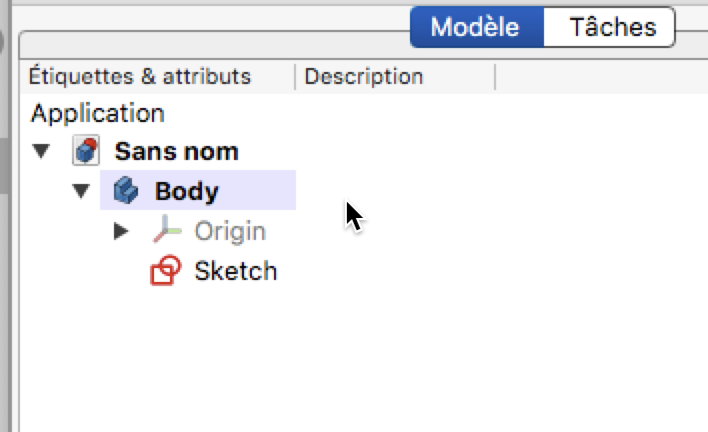
Task: Click the blue Body part icon
Action: 126,190
